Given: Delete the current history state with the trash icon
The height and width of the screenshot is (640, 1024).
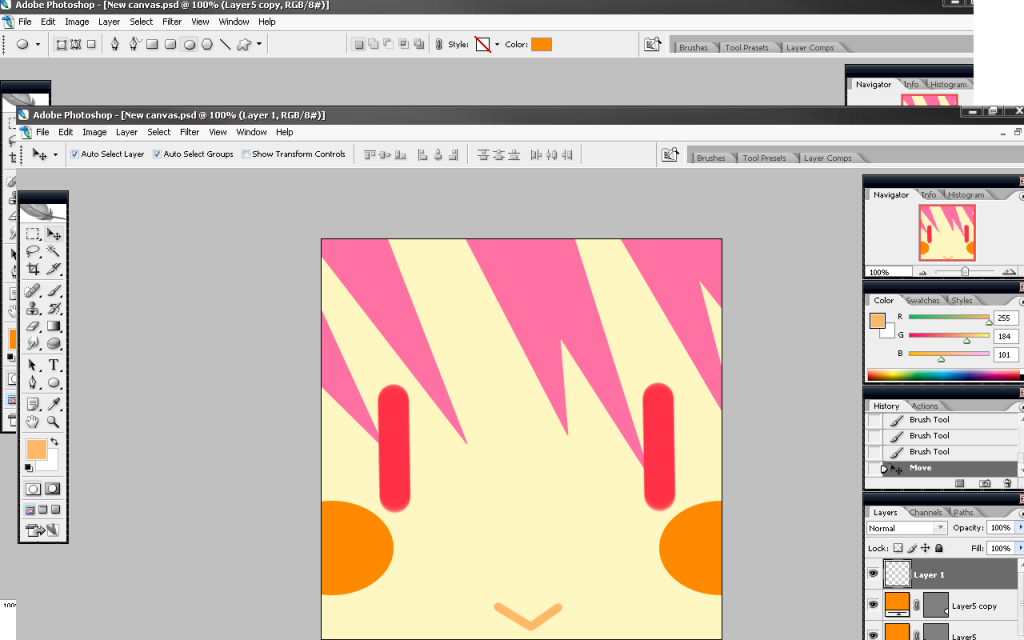Looking at the screenshot, I should [1008, 483].
